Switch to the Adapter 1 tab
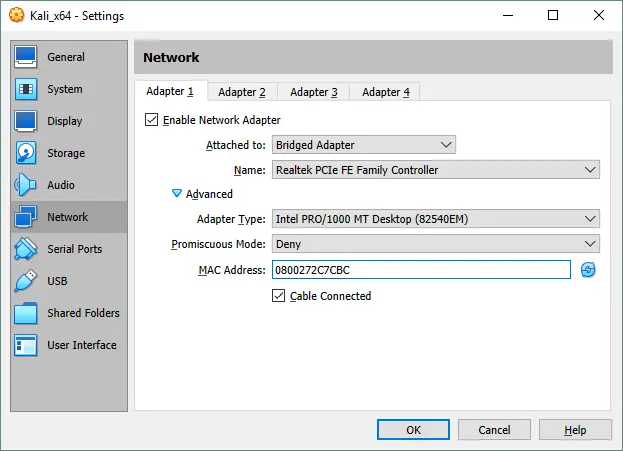Viewport: 623px width, 451px height. (170, 91)
